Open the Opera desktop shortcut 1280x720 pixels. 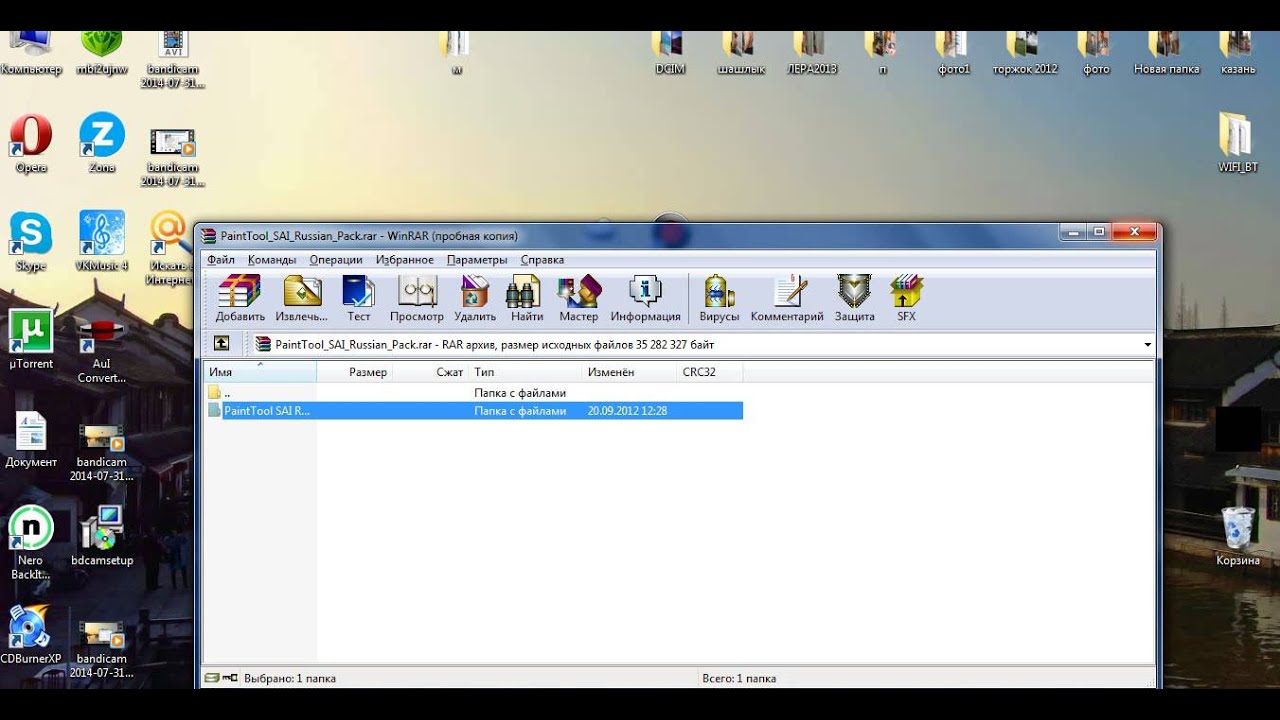pos(31,145)
